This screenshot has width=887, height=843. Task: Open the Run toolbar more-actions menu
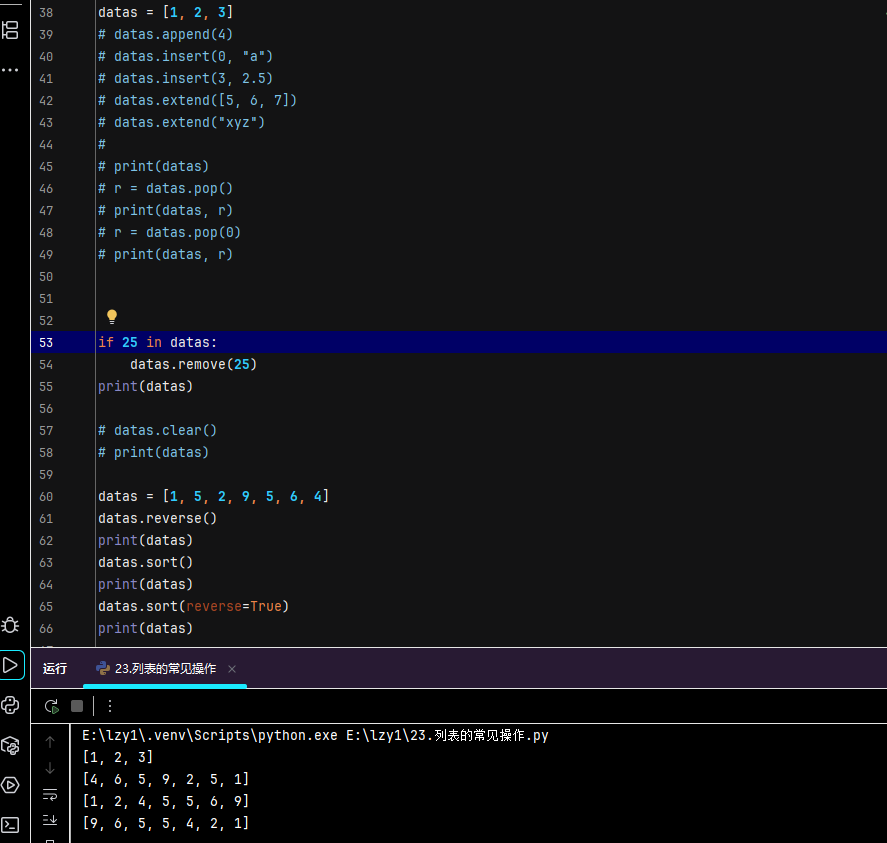coord(110,706)
